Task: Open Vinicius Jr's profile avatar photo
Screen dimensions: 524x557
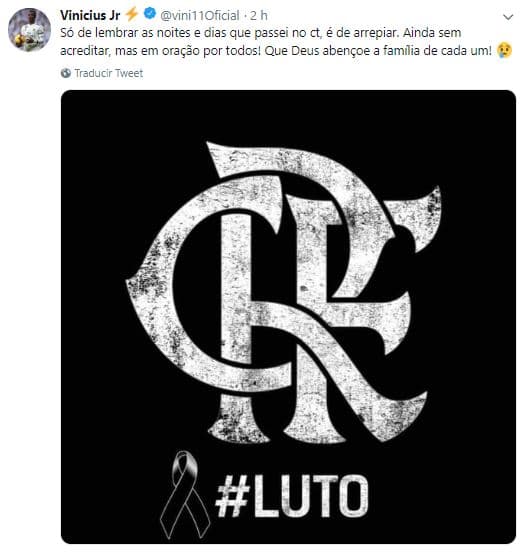Action: pyautogui.click(x=29, y=29)
